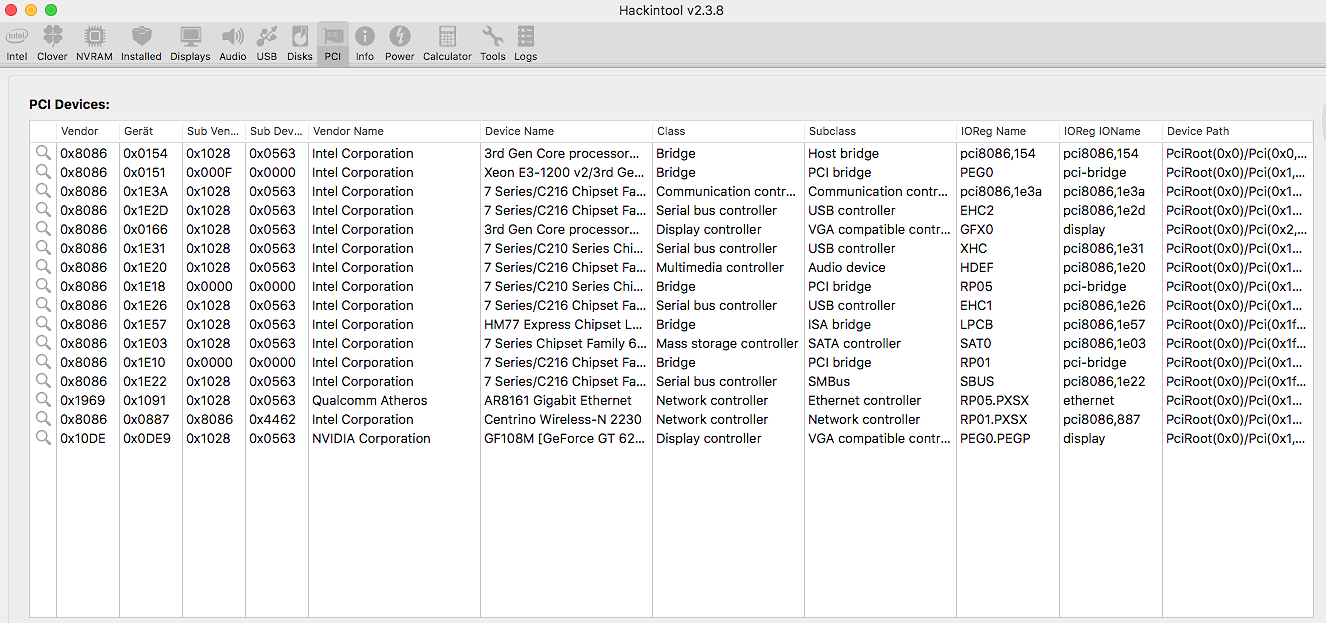The image size is (1326, 623).
Task: Click the PEG0.PEGP IOReg name
Action: tap(995, 438)
